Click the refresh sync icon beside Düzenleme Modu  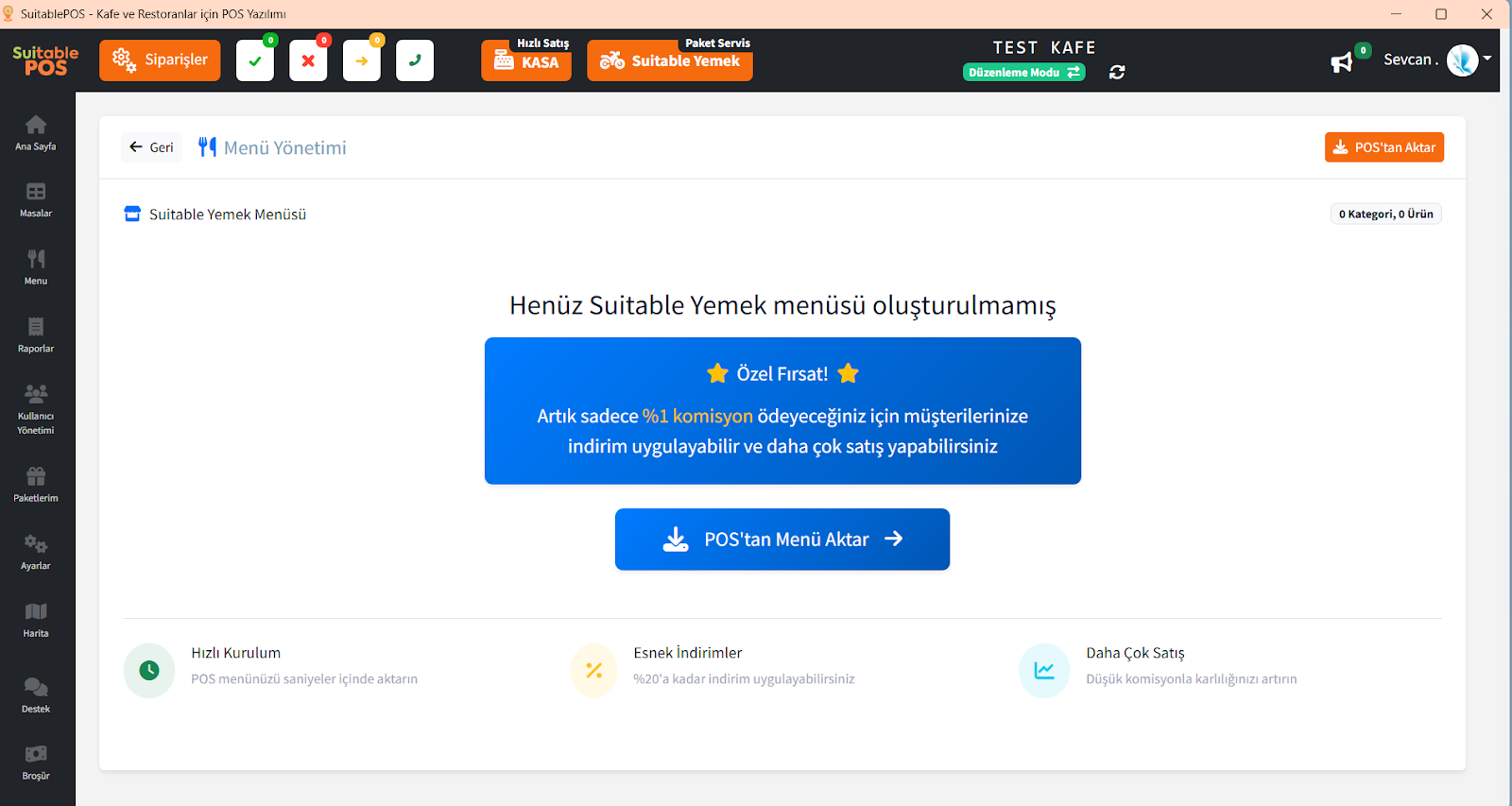pos(1117,73)
